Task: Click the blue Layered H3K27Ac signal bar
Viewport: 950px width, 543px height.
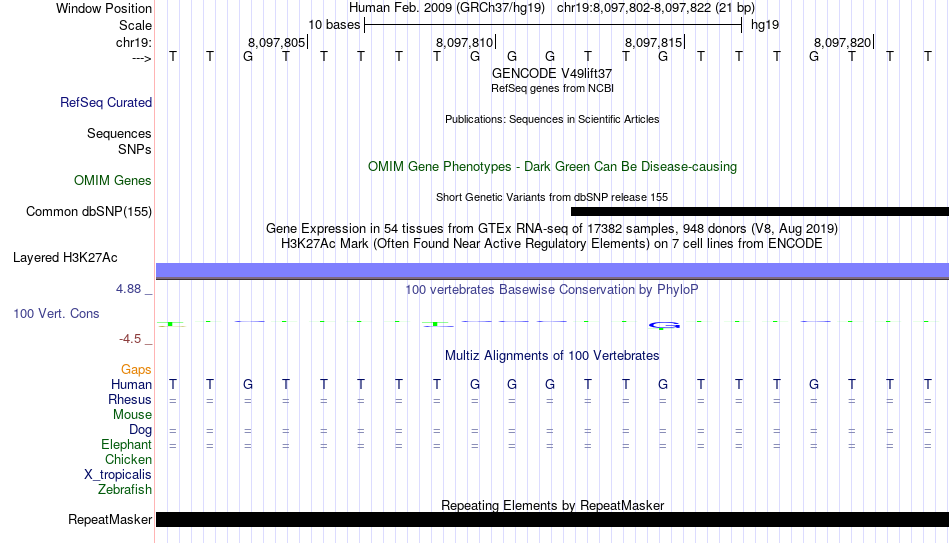Action: 552,271
